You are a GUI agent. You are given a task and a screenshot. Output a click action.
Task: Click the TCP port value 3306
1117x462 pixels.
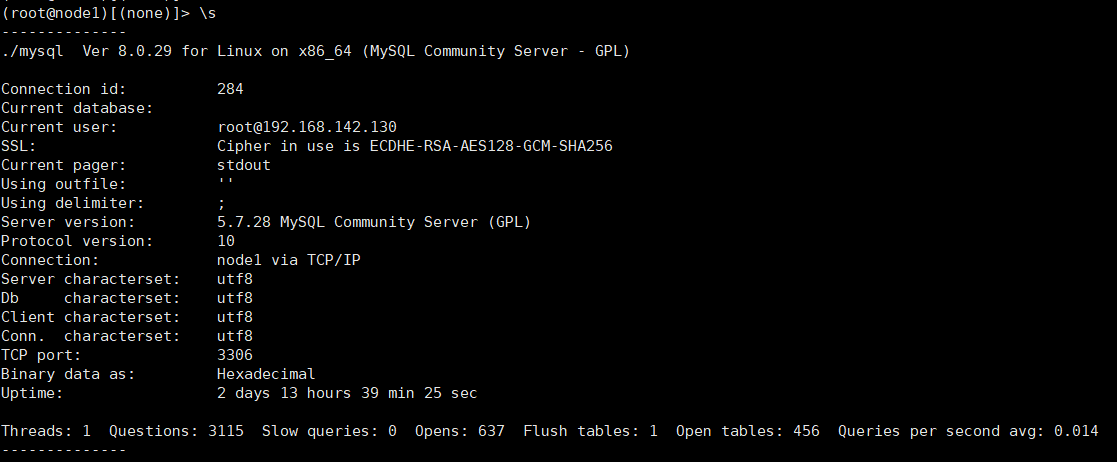[x=234, y=355]
